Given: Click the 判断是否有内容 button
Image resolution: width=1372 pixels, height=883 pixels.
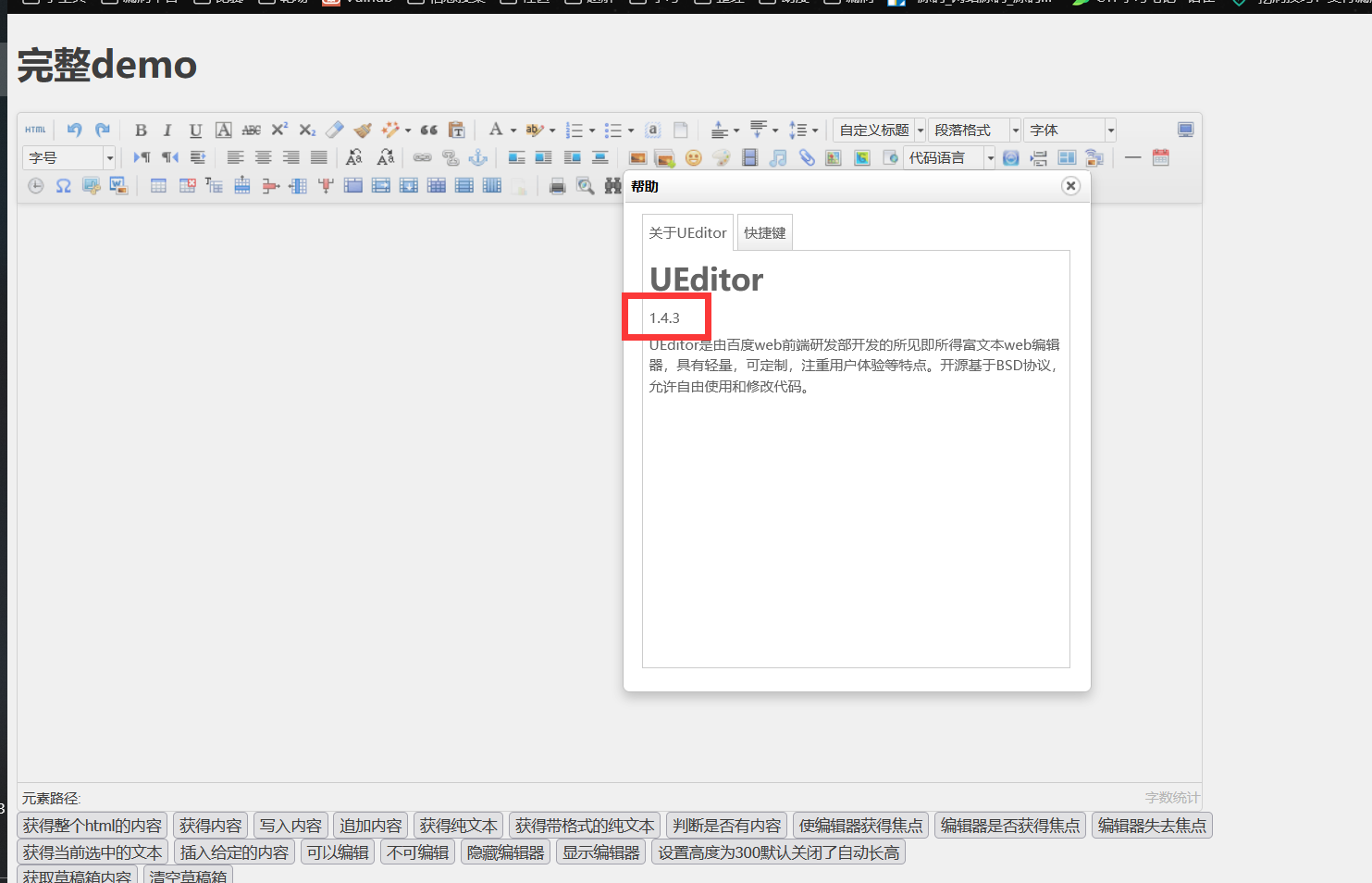Looking at the screenshot, I should point(727,826).
